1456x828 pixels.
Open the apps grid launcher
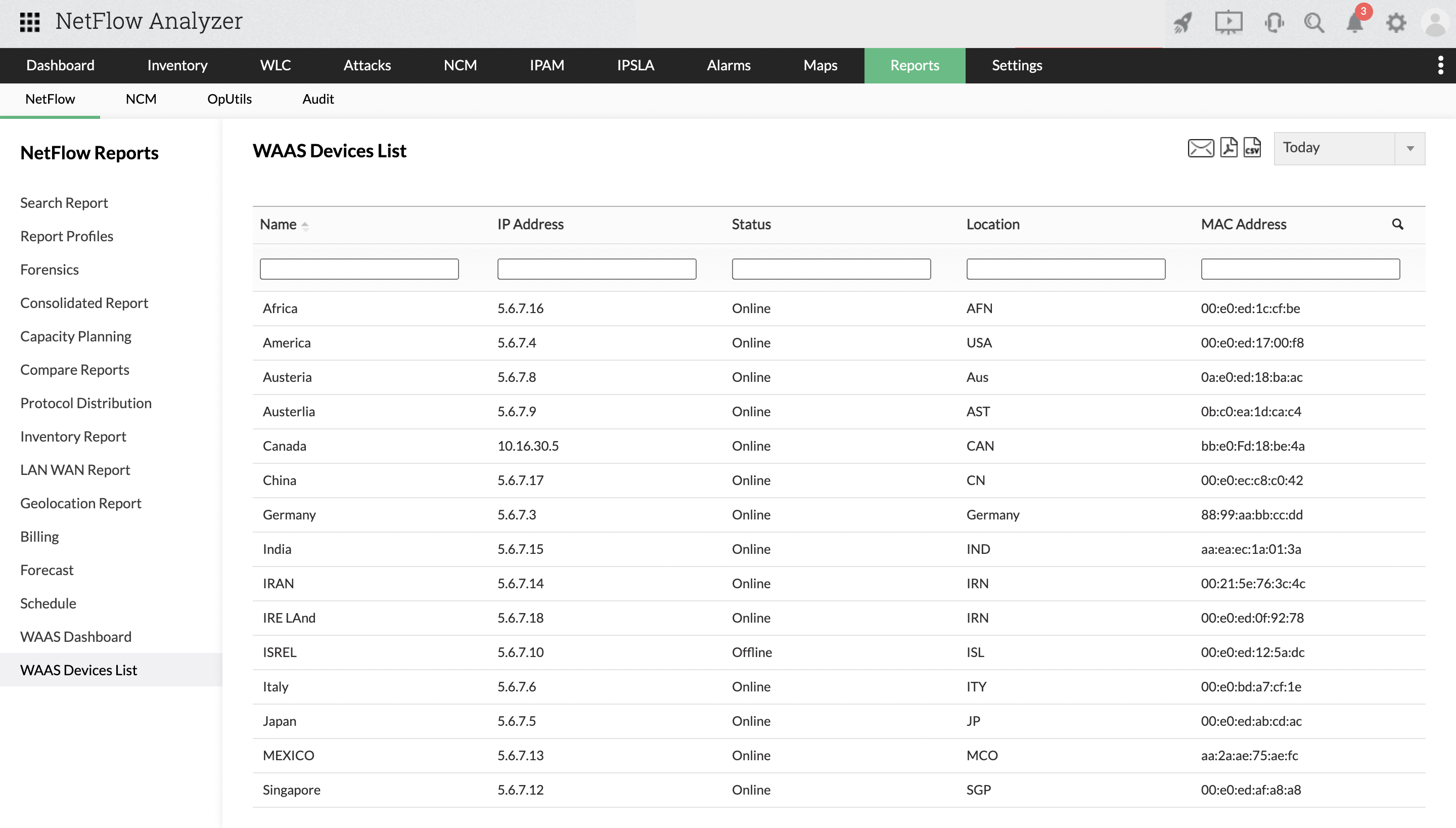(29, 22)
